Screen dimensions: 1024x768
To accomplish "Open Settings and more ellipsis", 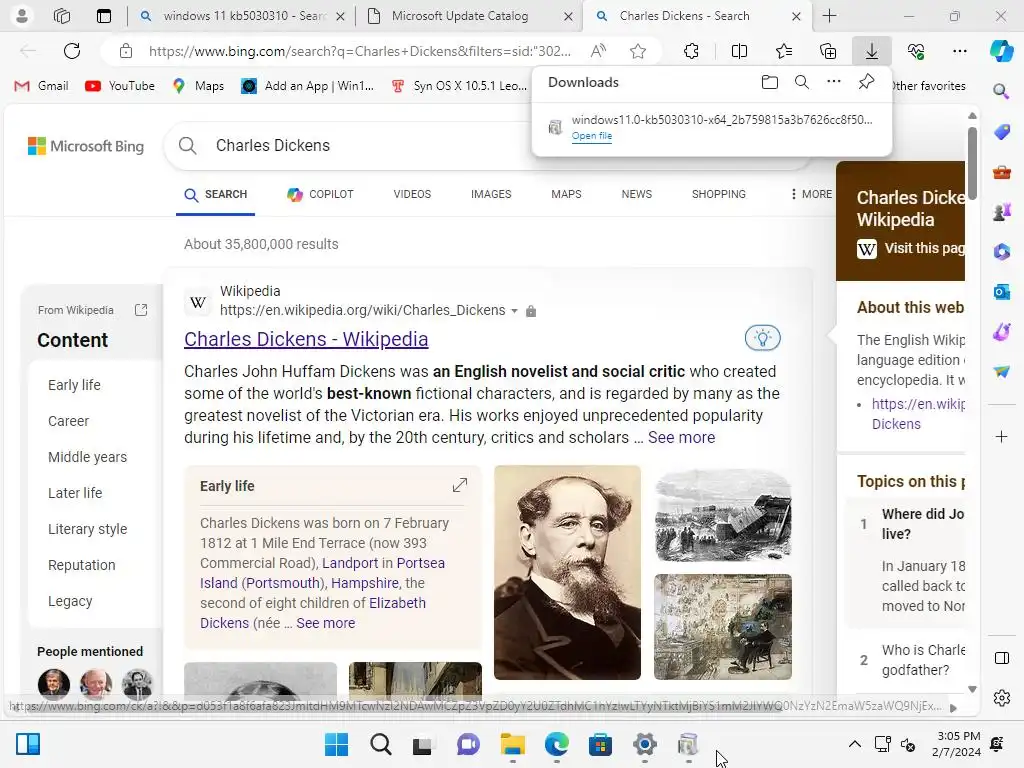I will pos(959,51).
